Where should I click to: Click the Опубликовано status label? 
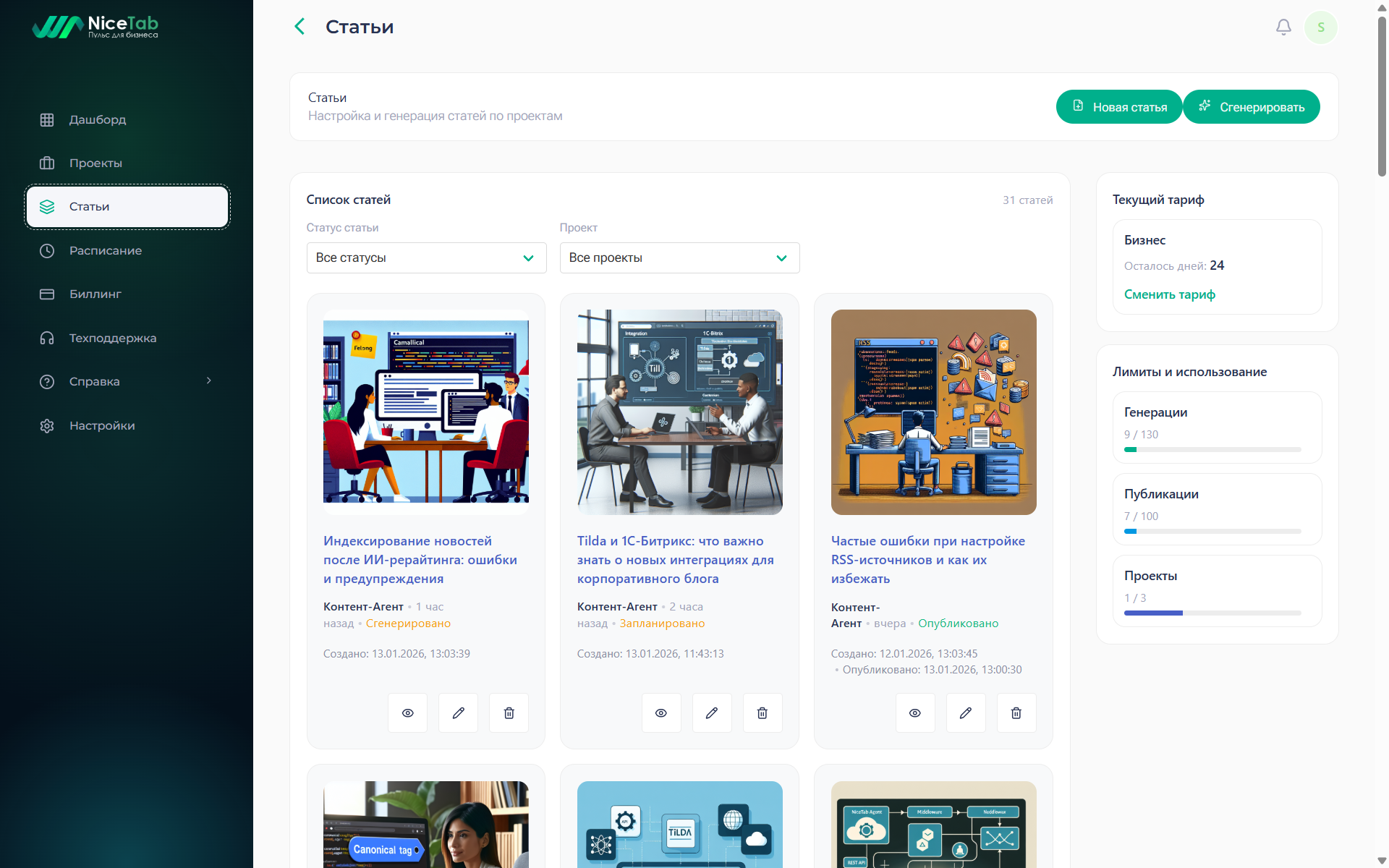(x=958, y=624)
